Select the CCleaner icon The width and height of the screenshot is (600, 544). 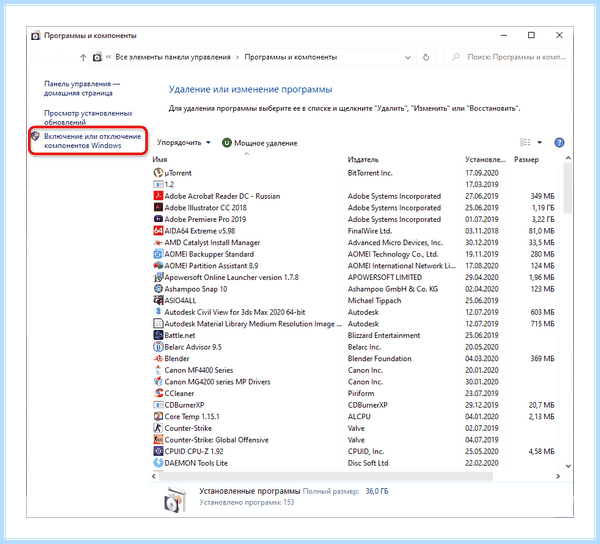(158, 393)
